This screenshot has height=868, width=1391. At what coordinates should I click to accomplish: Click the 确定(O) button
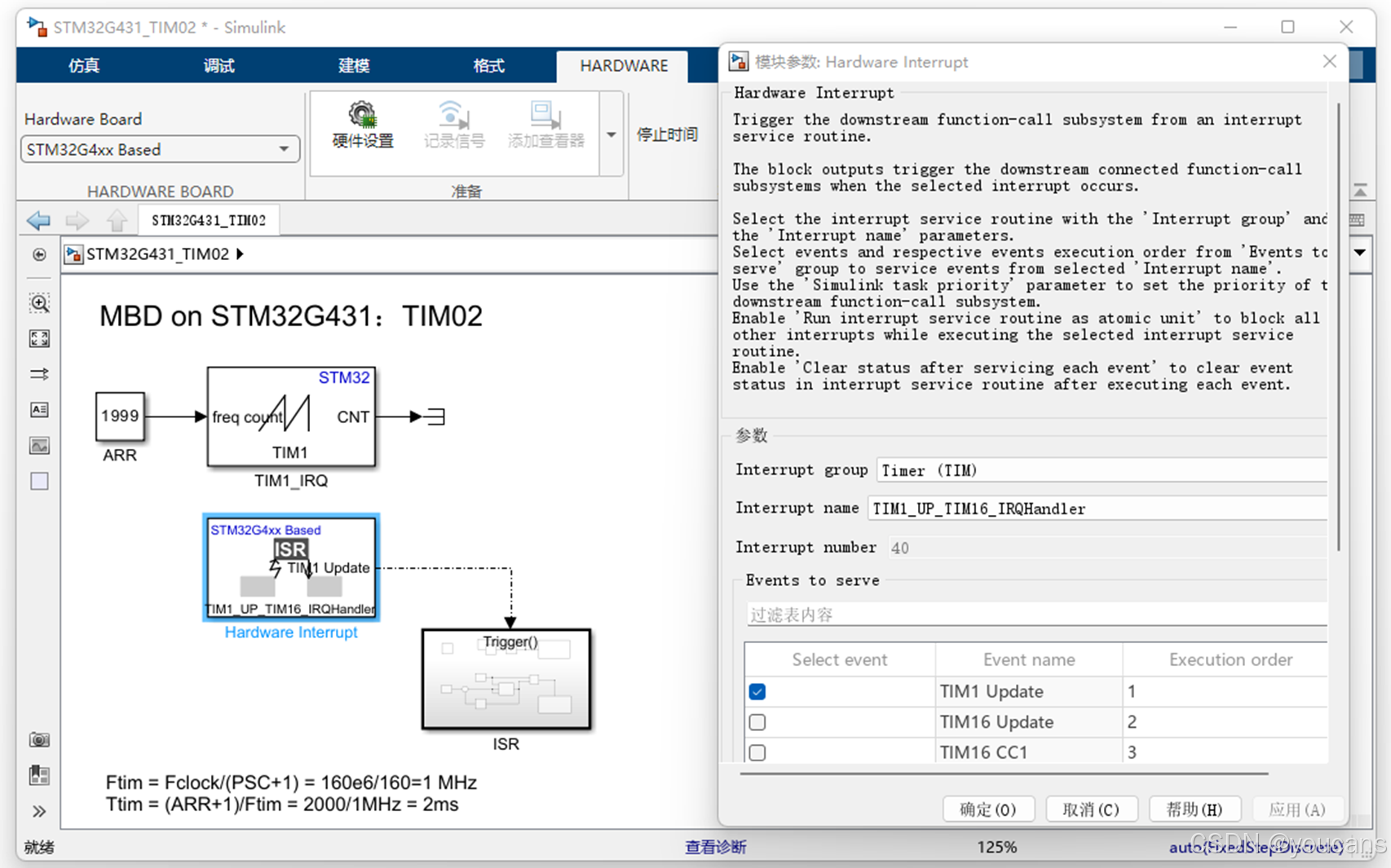pos(988,809)
